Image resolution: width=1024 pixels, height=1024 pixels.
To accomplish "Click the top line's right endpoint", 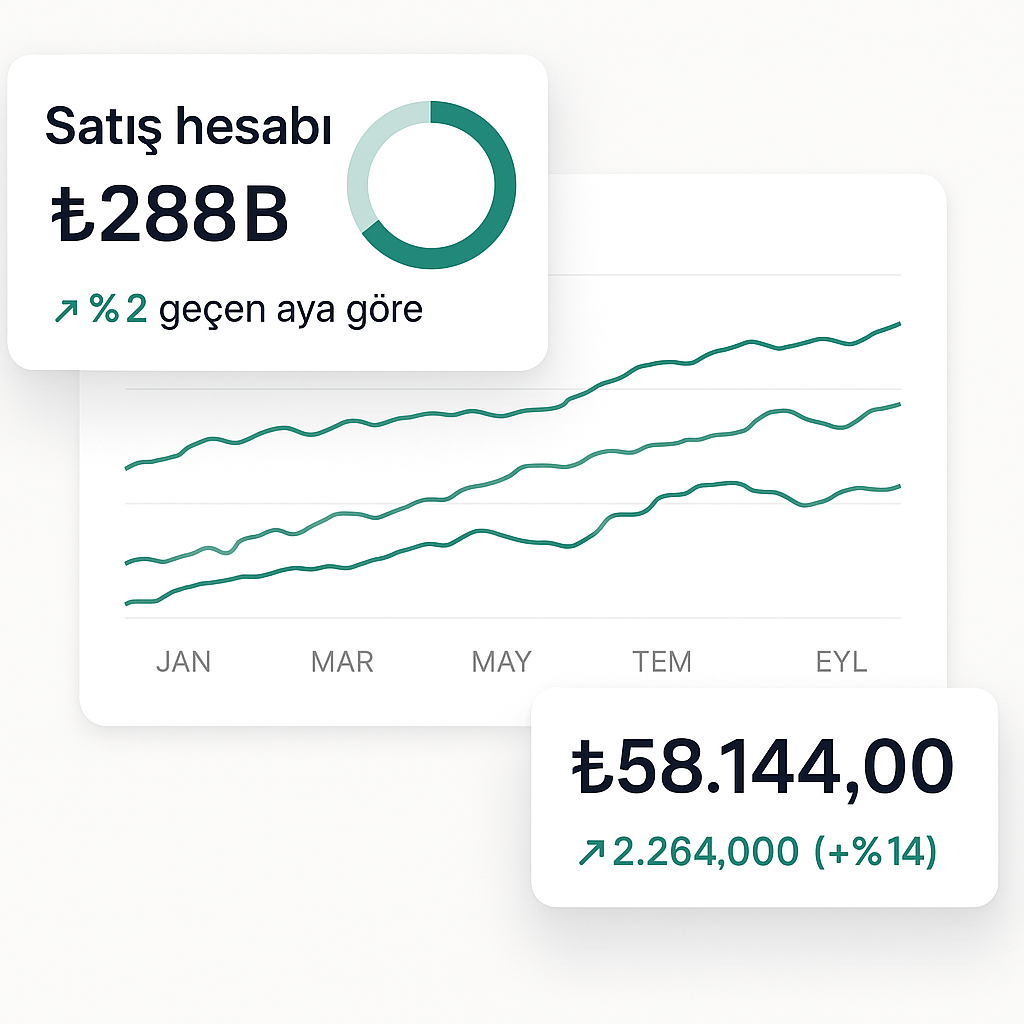I will [900, 324].
